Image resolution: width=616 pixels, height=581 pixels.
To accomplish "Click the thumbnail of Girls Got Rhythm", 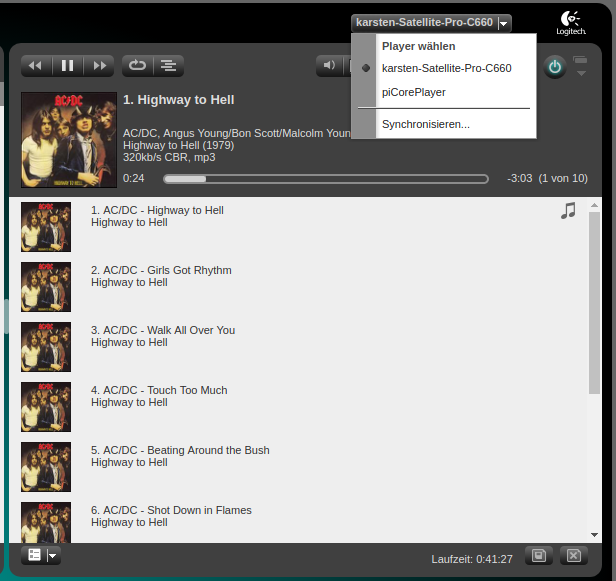I will coord(46,287).
